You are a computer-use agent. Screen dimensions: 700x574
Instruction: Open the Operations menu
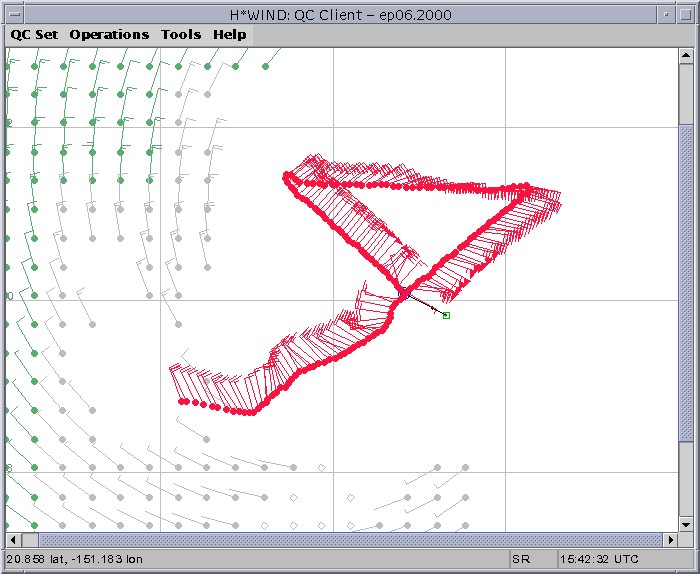point(109,34)
